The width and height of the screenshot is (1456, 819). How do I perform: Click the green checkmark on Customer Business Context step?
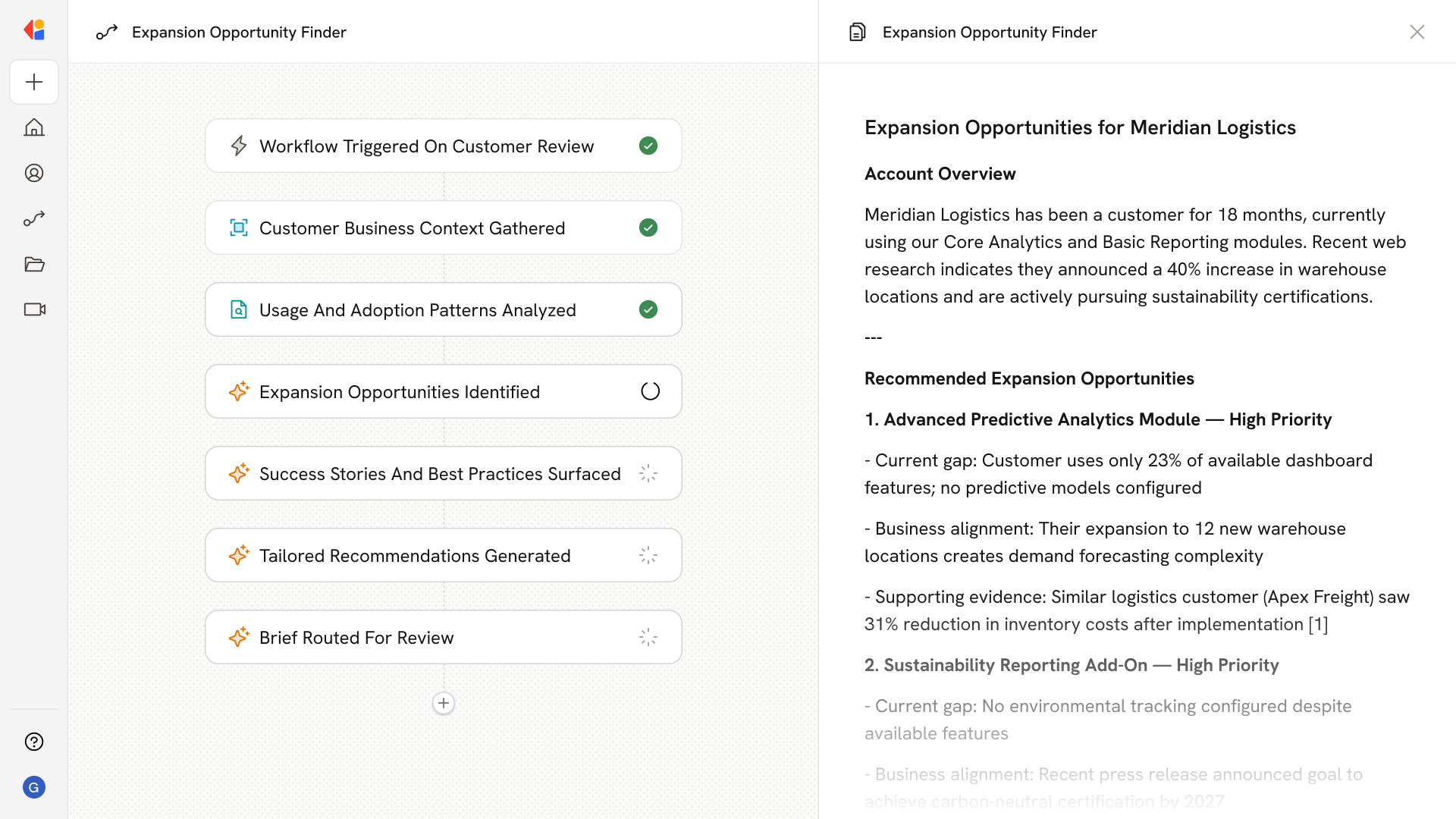[648, 227]
